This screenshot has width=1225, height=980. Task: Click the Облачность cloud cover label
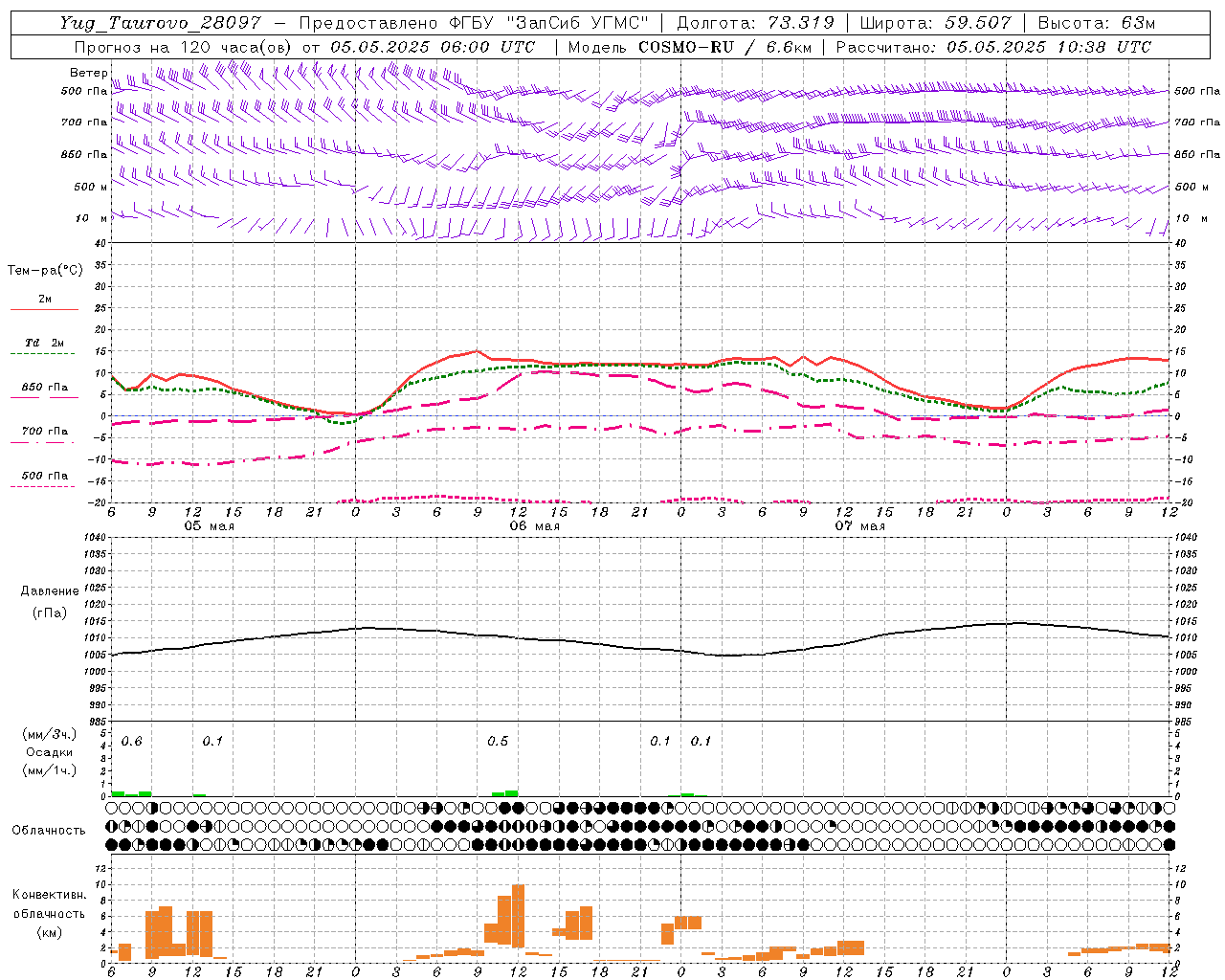pos(49,831)
